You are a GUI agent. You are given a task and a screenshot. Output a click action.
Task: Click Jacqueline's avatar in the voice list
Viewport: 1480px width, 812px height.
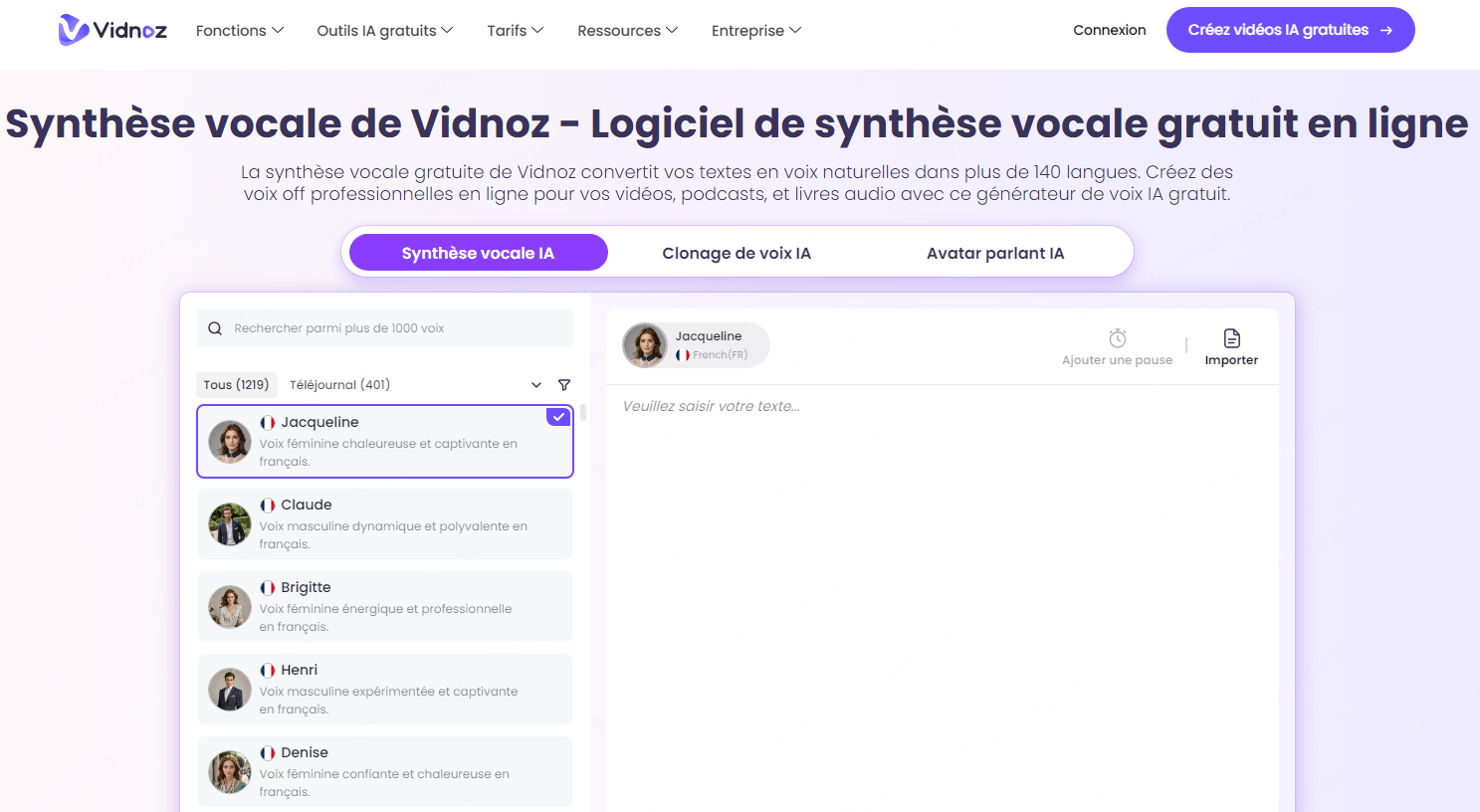(230, 442)
